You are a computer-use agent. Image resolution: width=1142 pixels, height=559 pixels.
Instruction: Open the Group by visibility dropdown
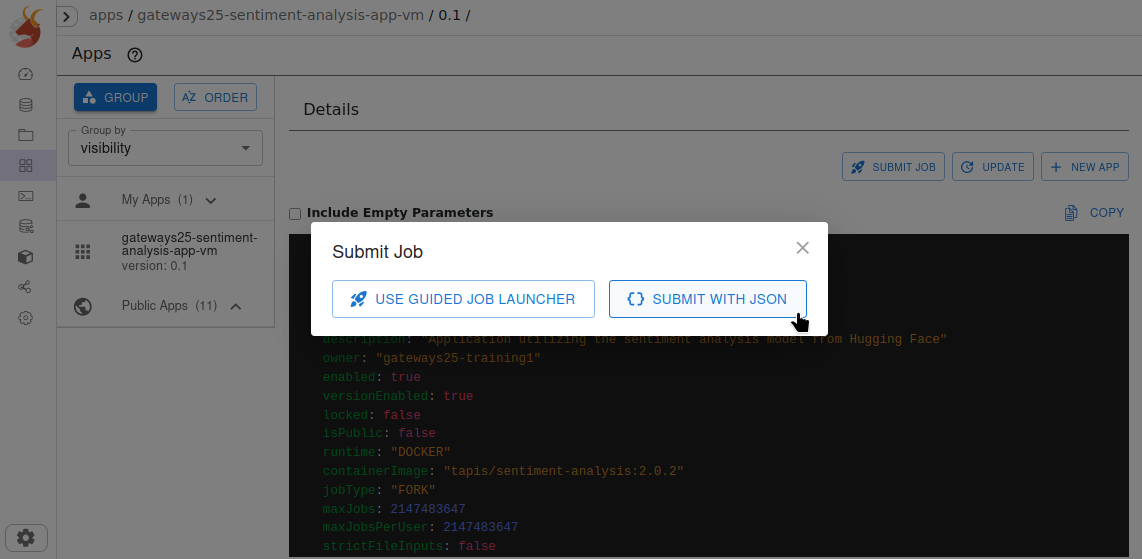pyautogui.click(x=165, y=148)
